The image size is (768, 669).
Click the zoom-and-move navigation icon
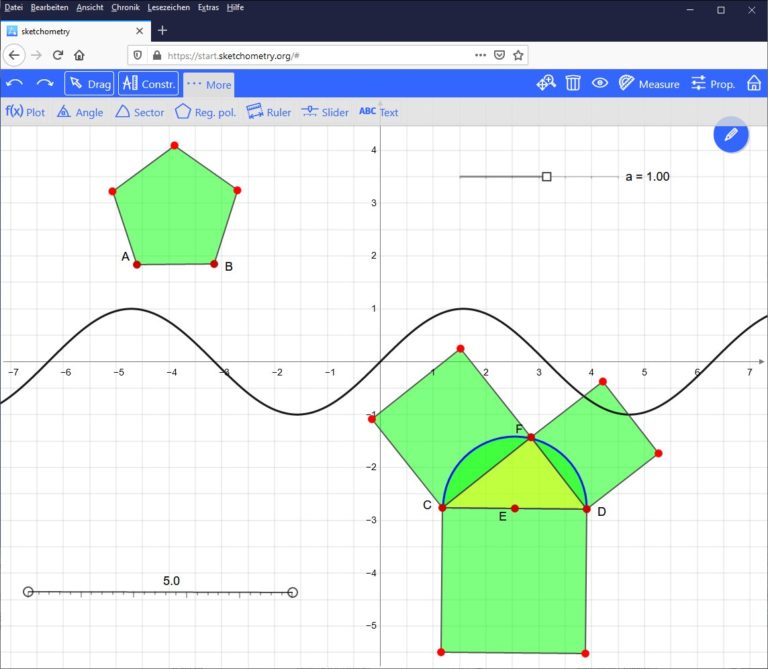tap(546, 84)
